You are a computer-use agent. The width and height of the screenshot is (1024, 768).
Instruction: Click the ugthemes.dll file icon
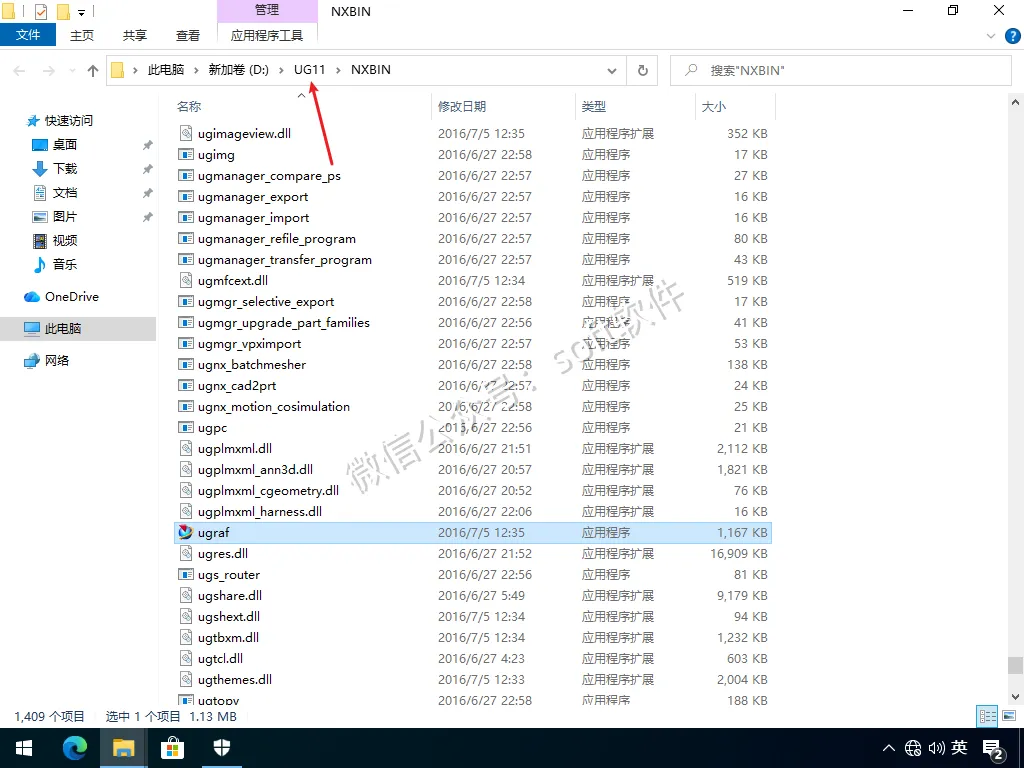pos(186,679)
